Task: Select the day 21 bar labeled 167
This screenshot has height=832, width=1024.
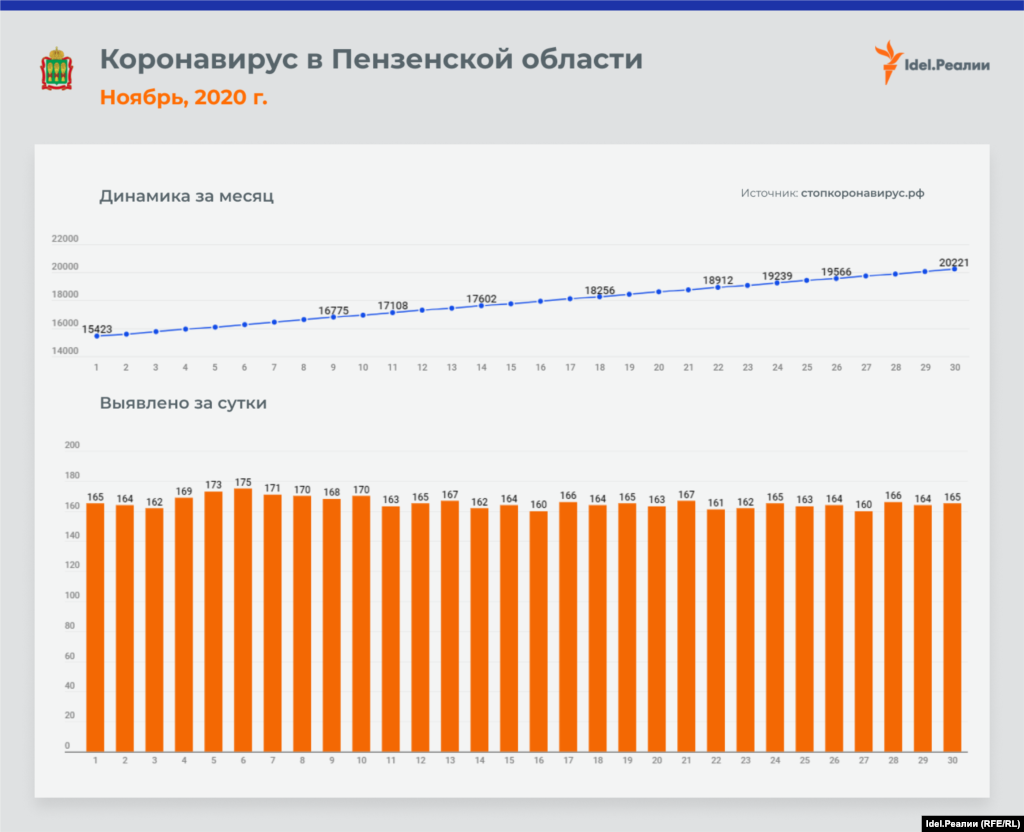Action: pos(687,626)
